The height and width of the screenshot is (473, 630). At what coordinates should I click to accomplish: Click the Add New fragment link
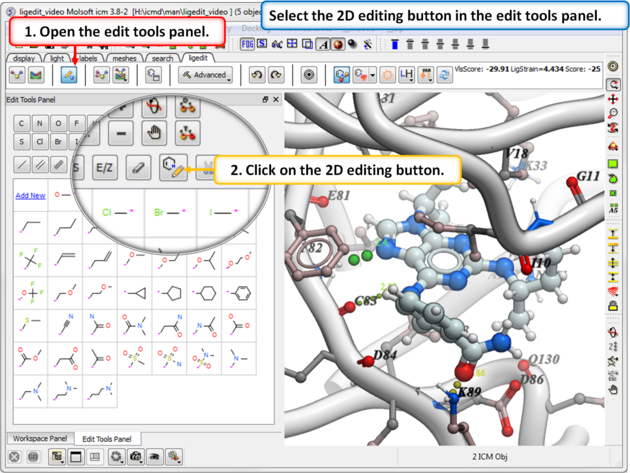click(x=30, y=195)
